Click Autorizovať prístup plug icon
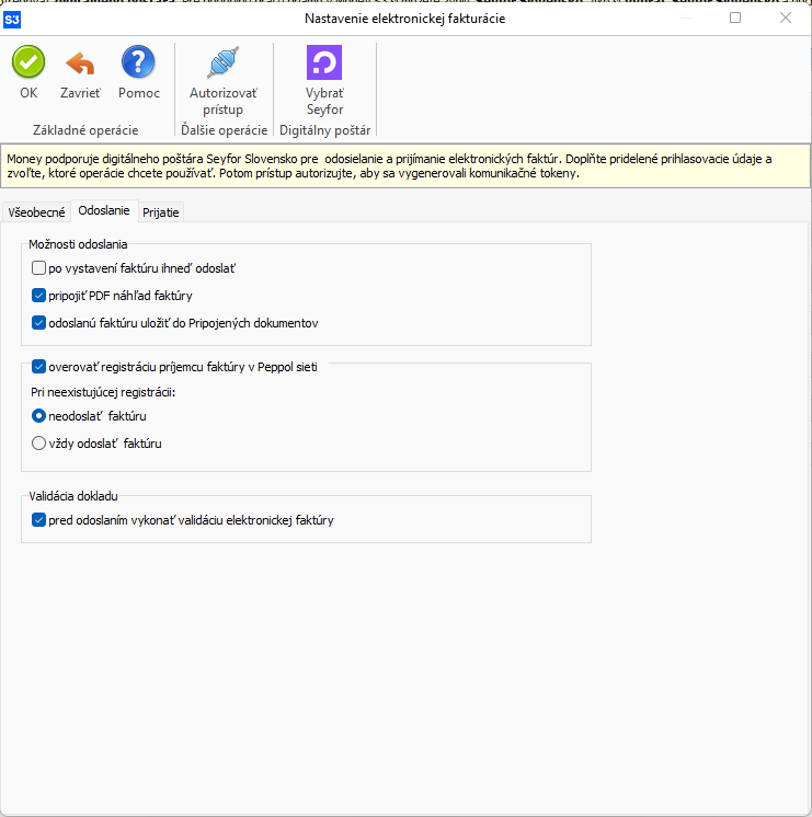812x817 pixels. pyautogui.click(x=223, y=62)
